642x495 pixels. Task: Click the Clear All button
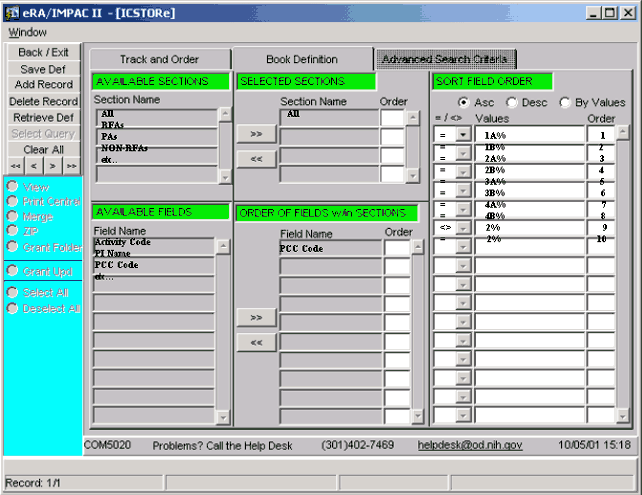(43, 149)
